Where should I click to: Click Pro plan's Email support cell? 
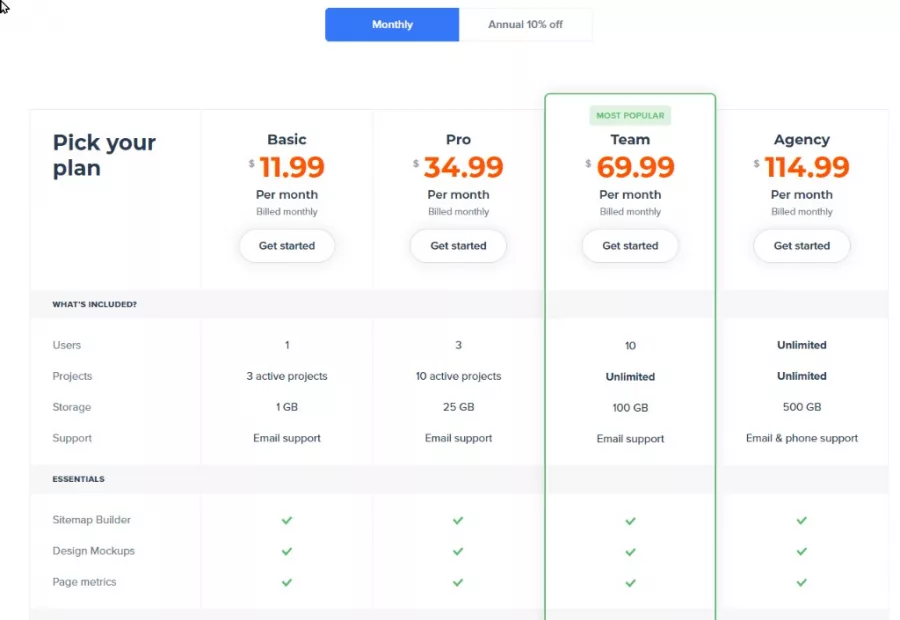[458, 438]
